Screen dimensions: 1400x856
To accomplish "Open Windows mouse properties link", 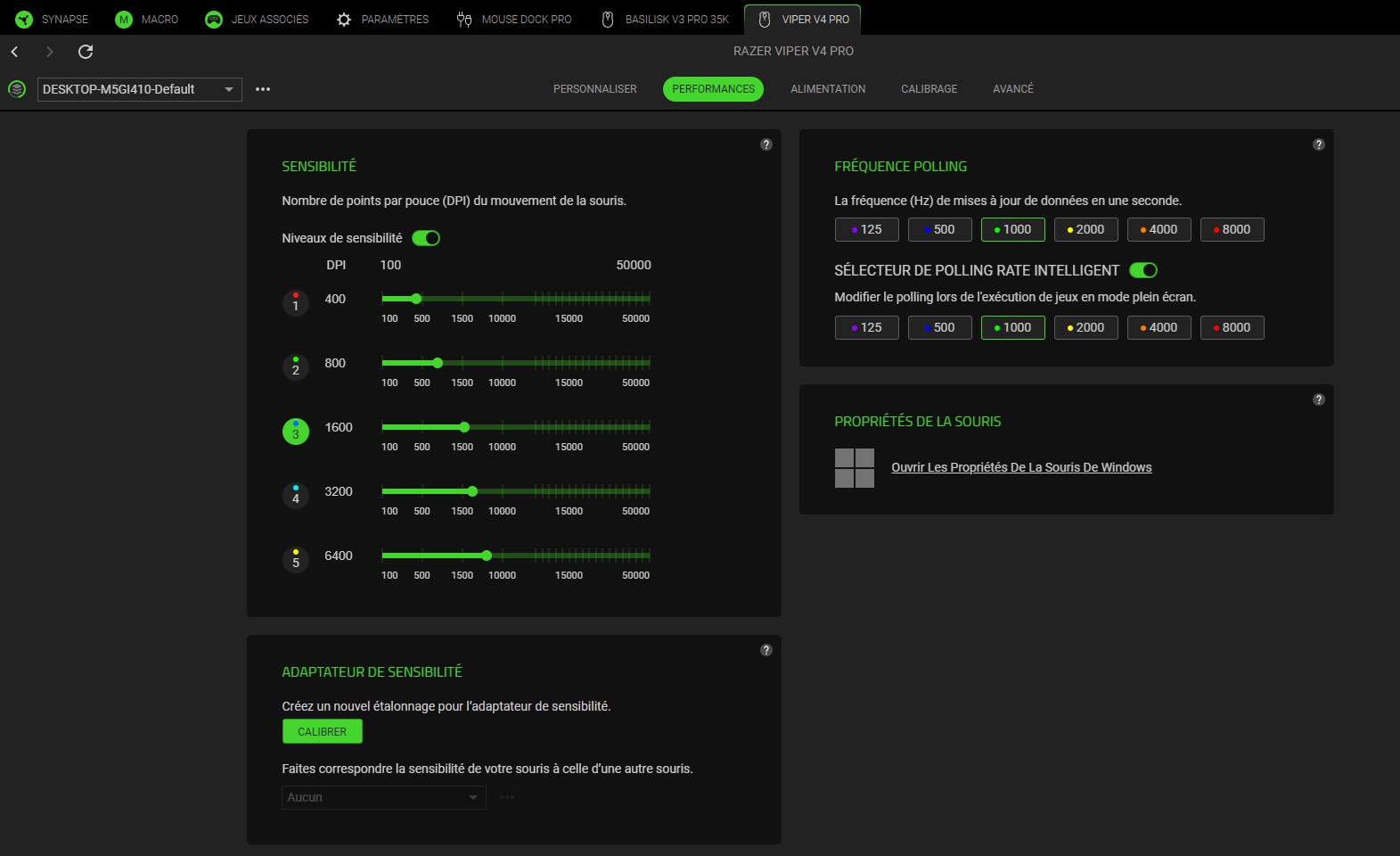I will click(x=1021, y=467).
